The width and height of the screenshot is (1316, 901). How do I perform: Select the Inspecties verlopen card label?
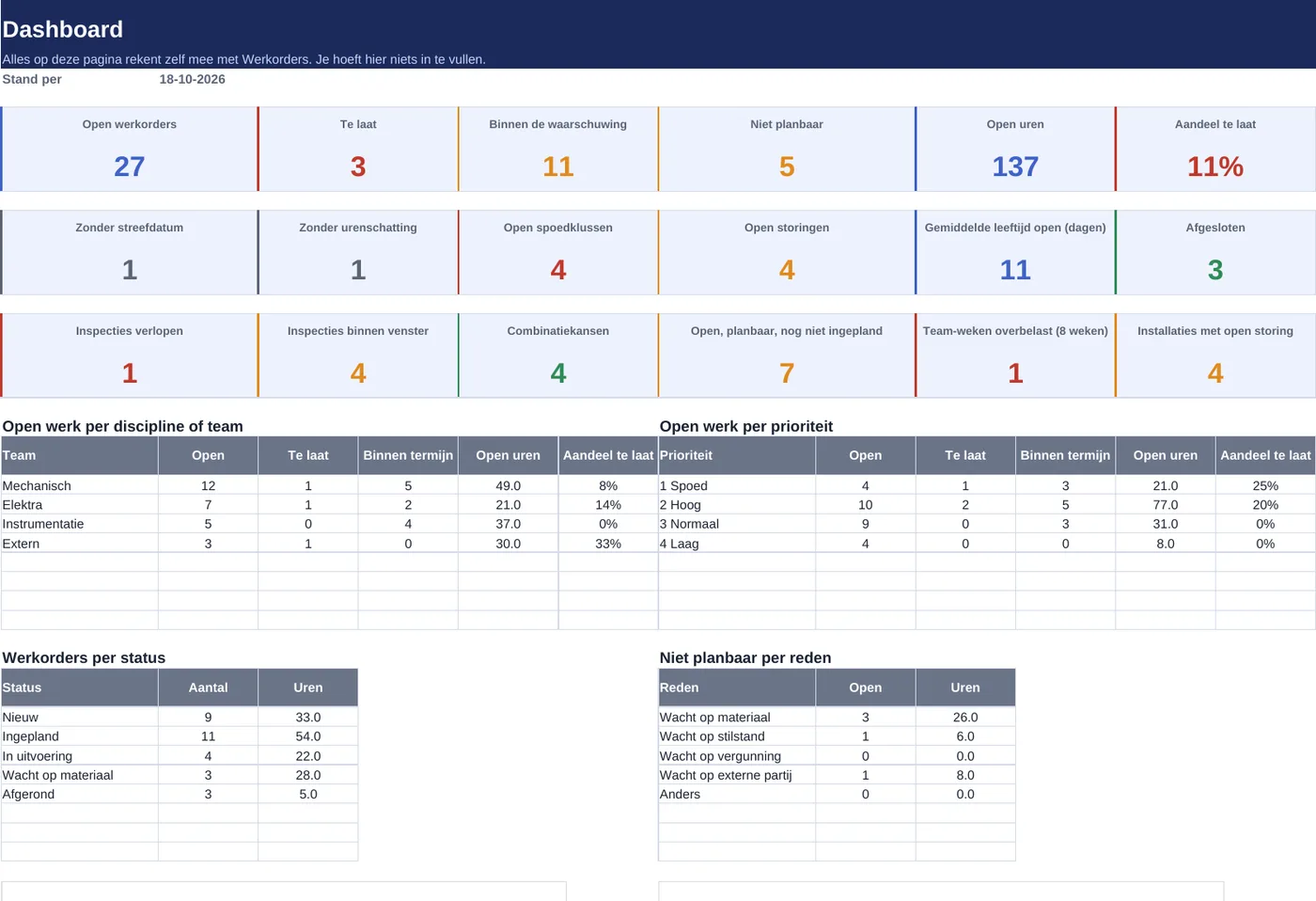pyautogui.click(x=130, y=331)
